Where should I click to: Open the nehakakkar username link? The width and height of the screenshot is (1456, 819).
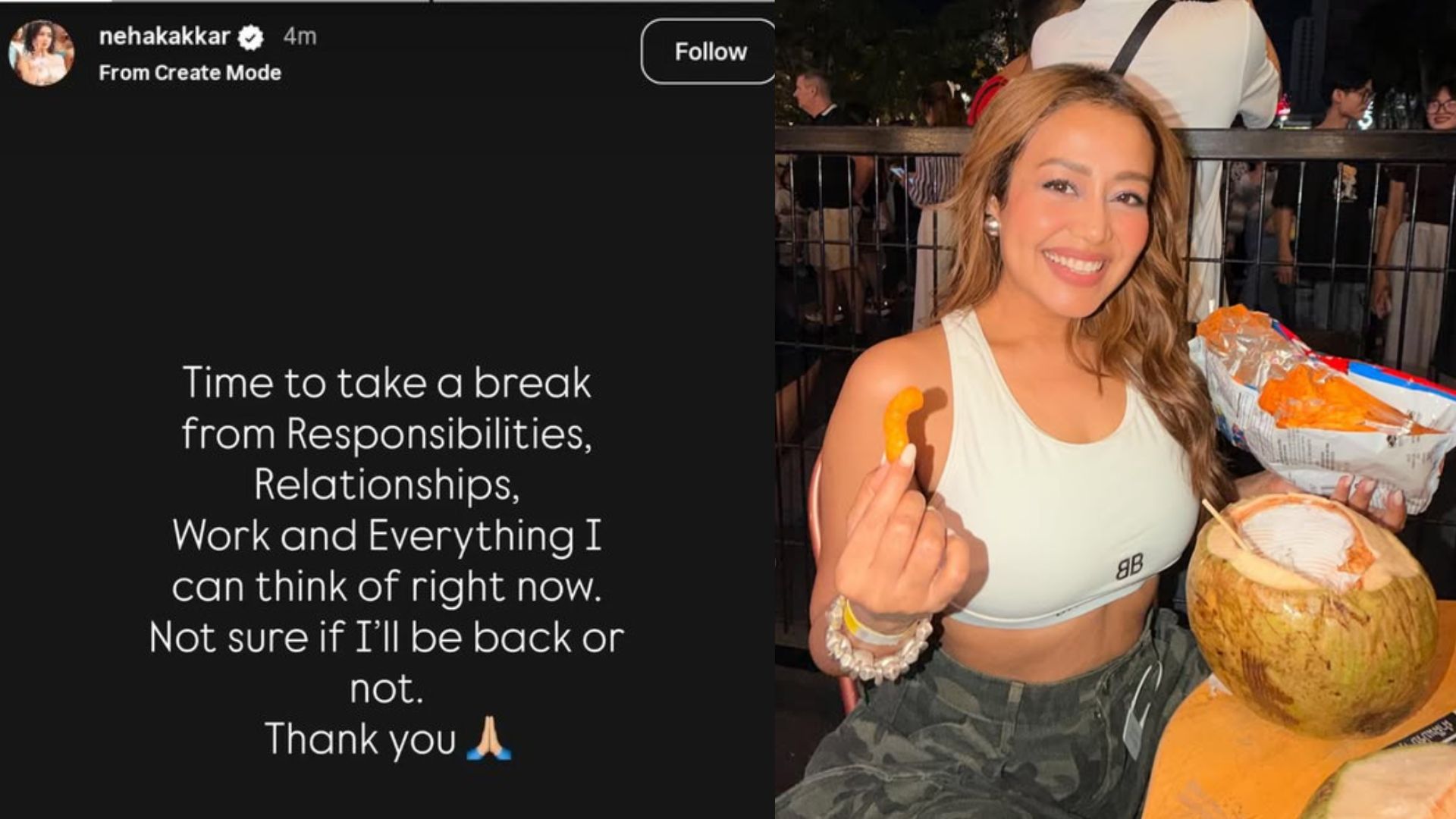click(x=165, y=36)
